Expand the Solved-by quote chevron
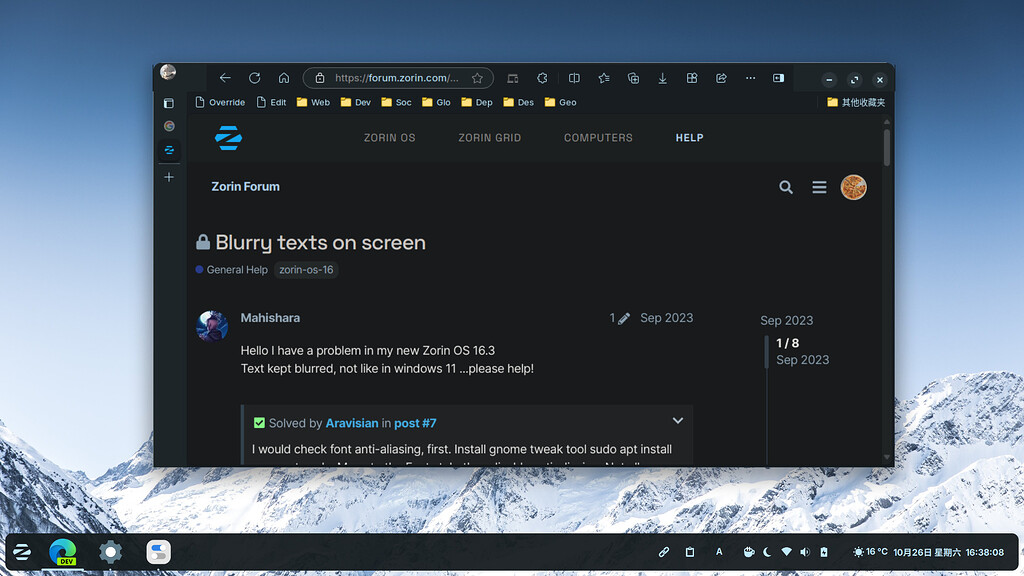 pyautogui.click(x=677, y=420)
